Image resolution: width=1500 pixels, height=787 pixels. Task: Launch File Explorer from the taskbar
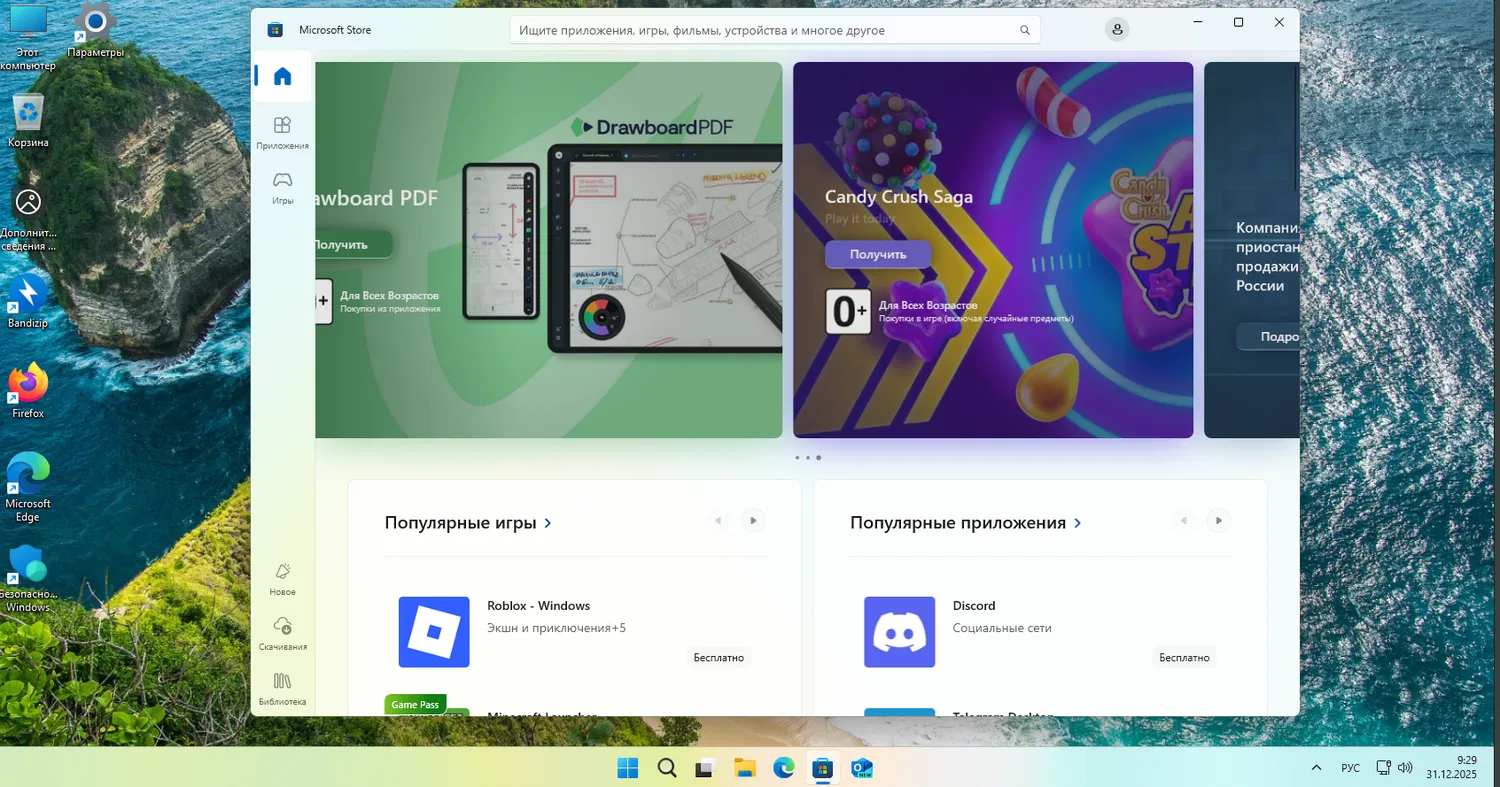[x=745, y=768]
